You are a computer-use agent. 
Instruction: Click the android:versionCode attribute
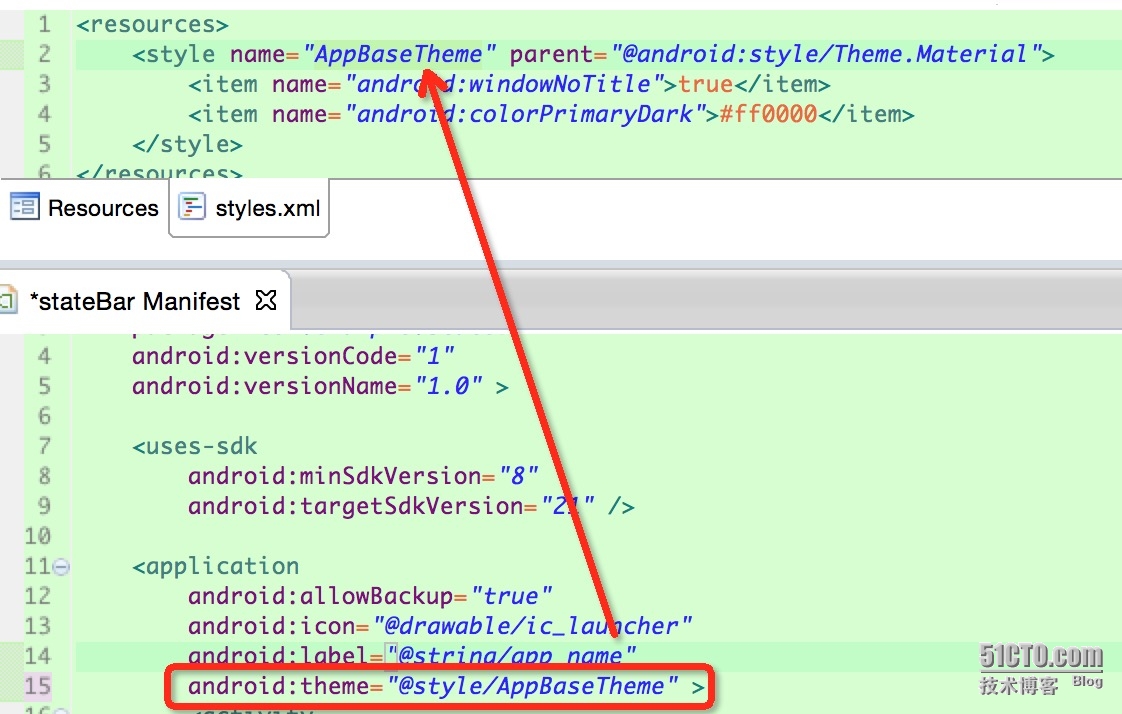point(265,356)
